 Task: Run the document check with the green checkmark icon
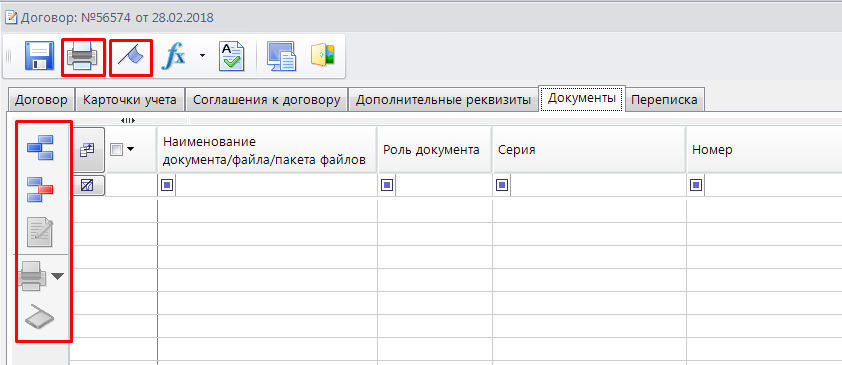coord(232,56)
